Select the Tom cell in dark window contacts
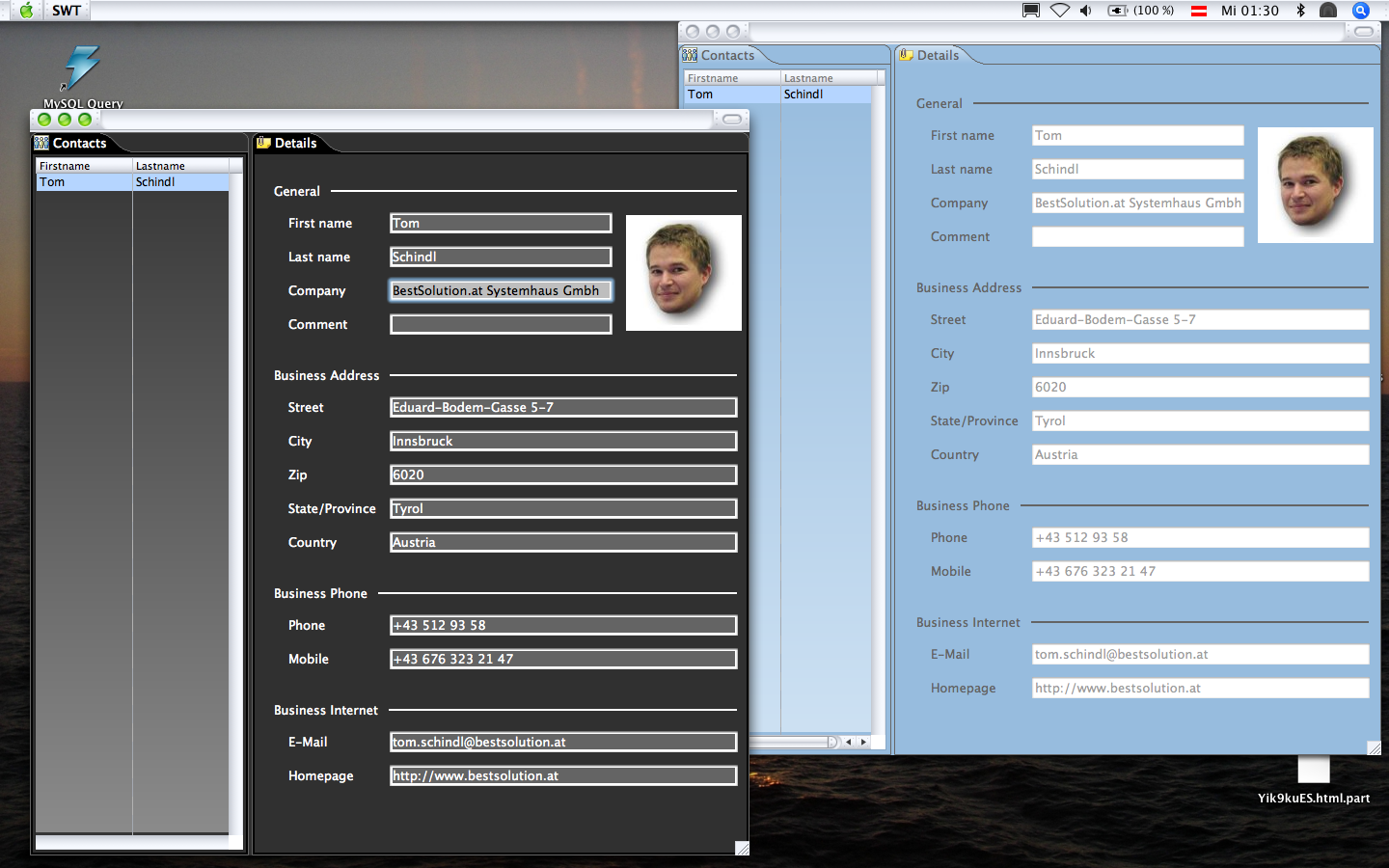This screenshot has width=1389, height=868. [x=84, y=182]
